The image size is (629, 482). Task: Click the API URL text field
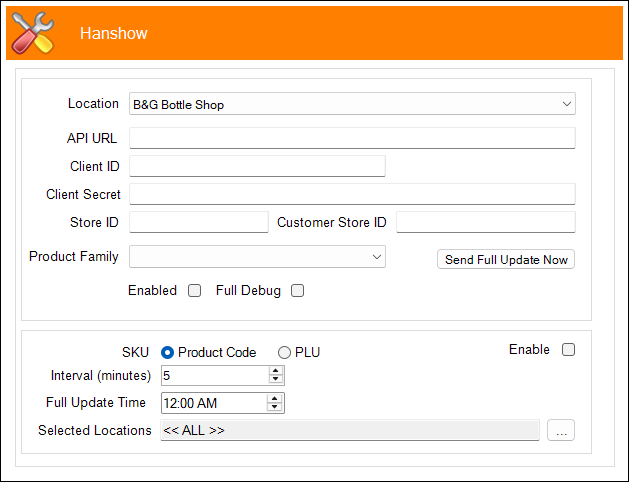click(x=352, y=138)
